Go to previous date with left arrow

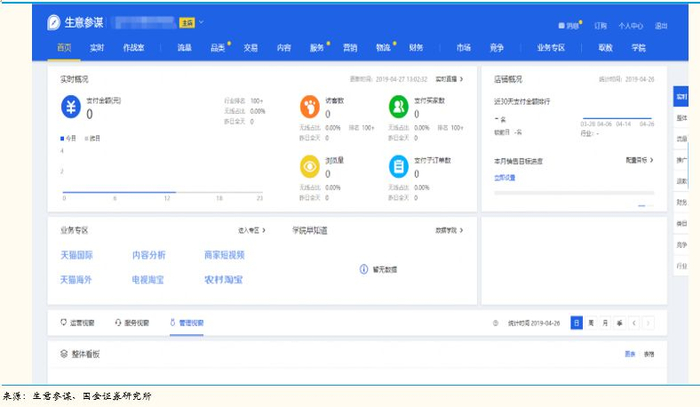point(634,323)
